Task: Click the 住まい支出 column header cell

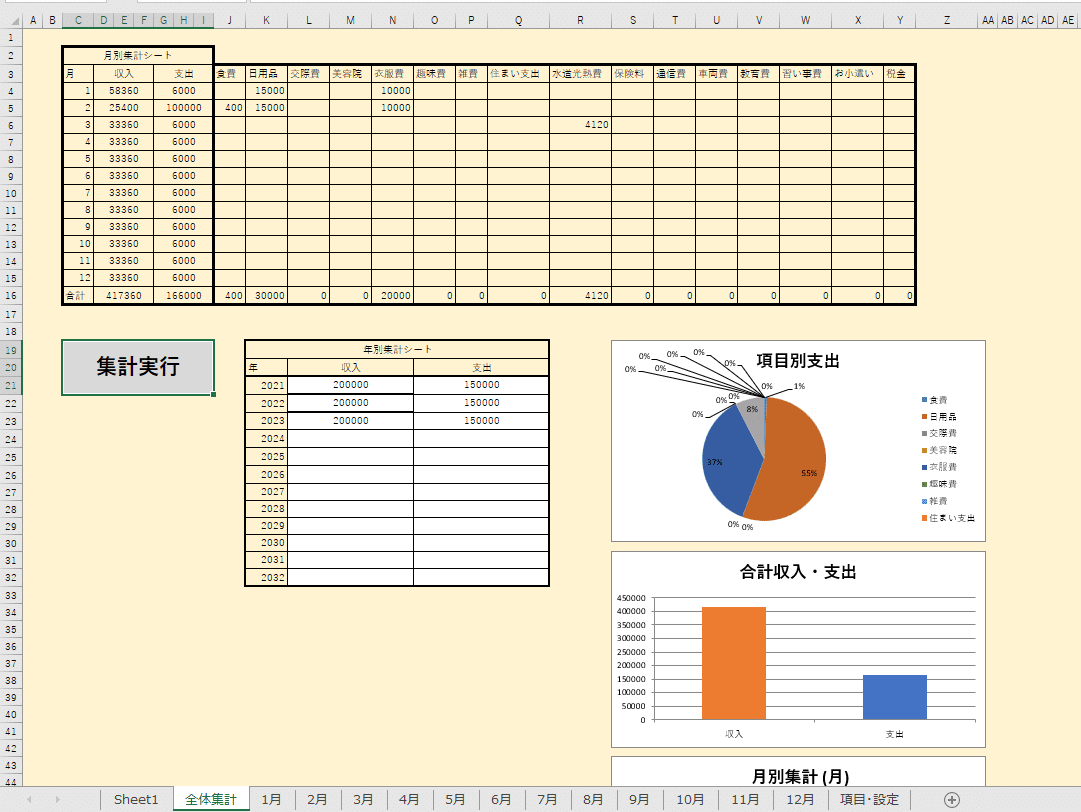Action: pyautogui.click(x=518, y=74)
